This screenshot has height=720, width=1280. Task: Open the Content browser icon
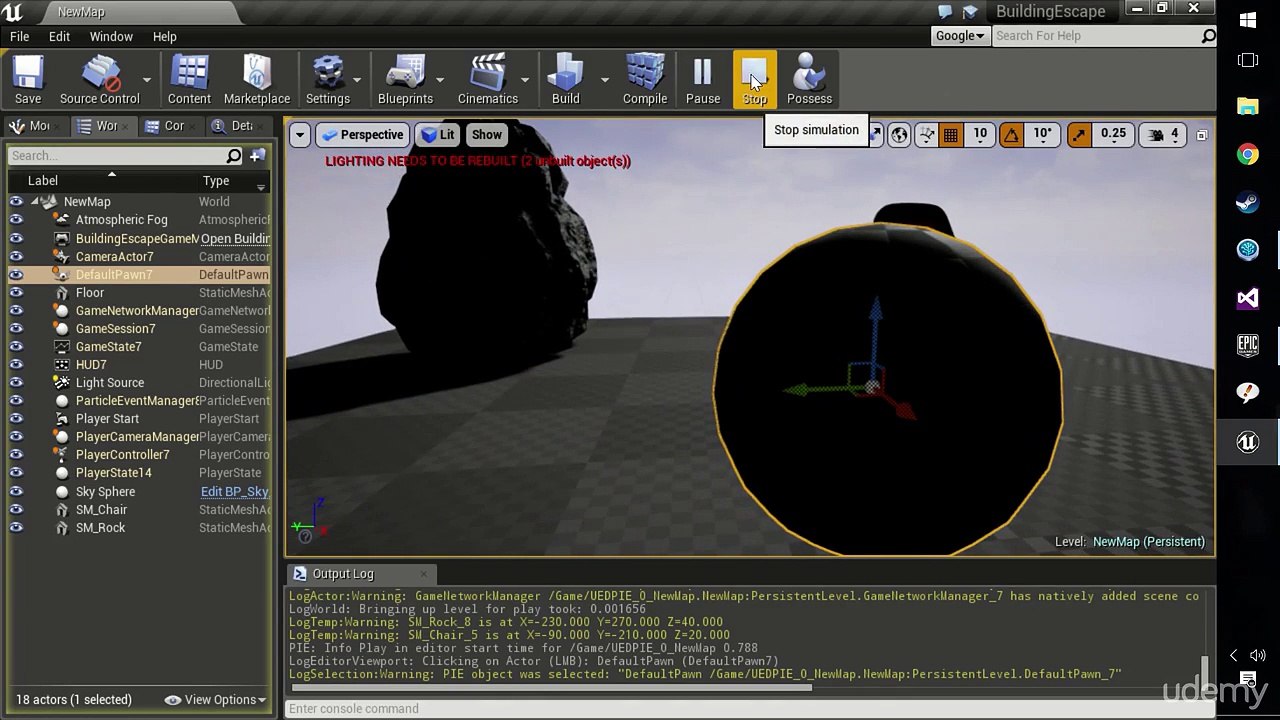(x=189, y=80)
